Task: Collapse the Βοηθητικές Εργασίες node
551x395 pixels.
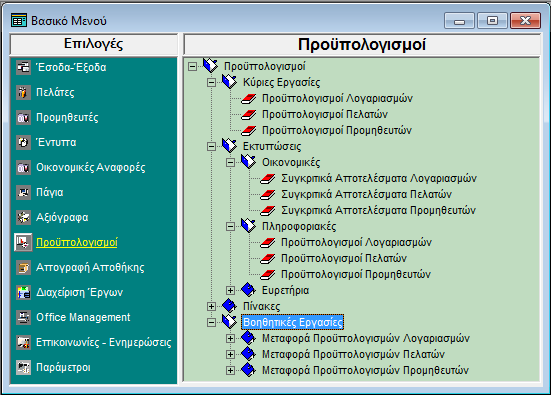Action: point(211,322)
